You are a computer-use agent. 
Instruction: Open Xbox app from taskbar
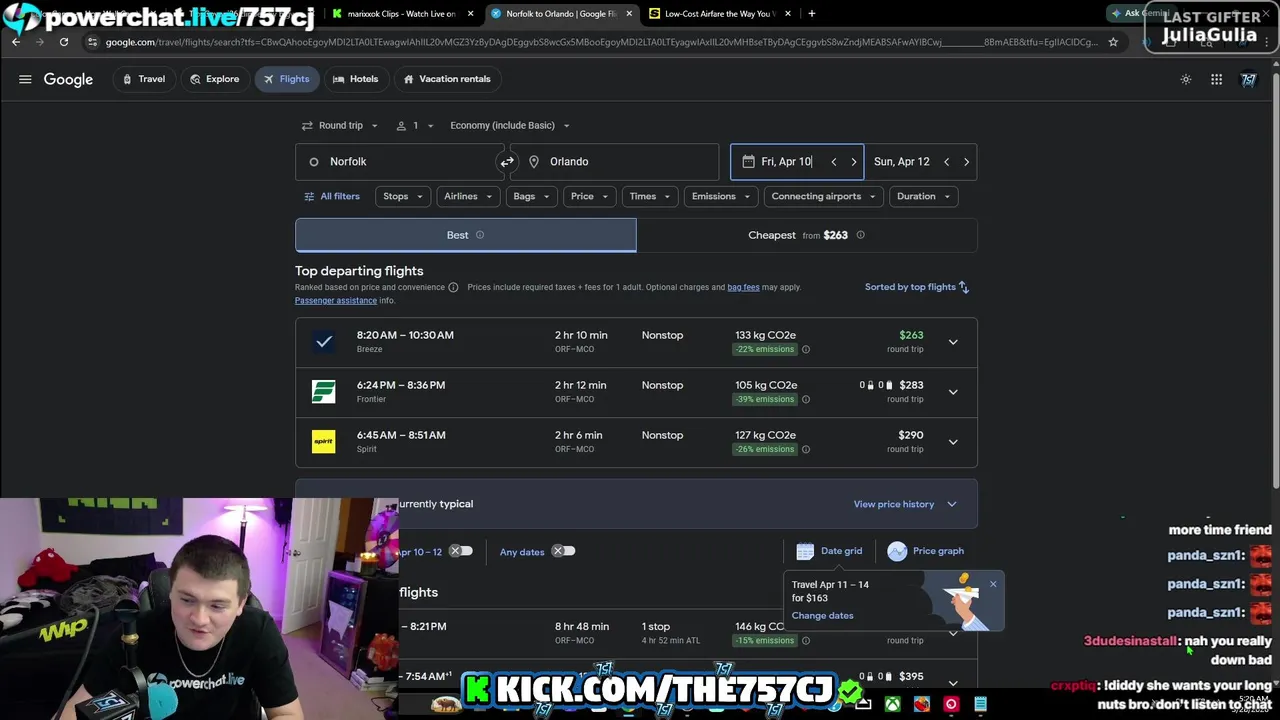891,704
